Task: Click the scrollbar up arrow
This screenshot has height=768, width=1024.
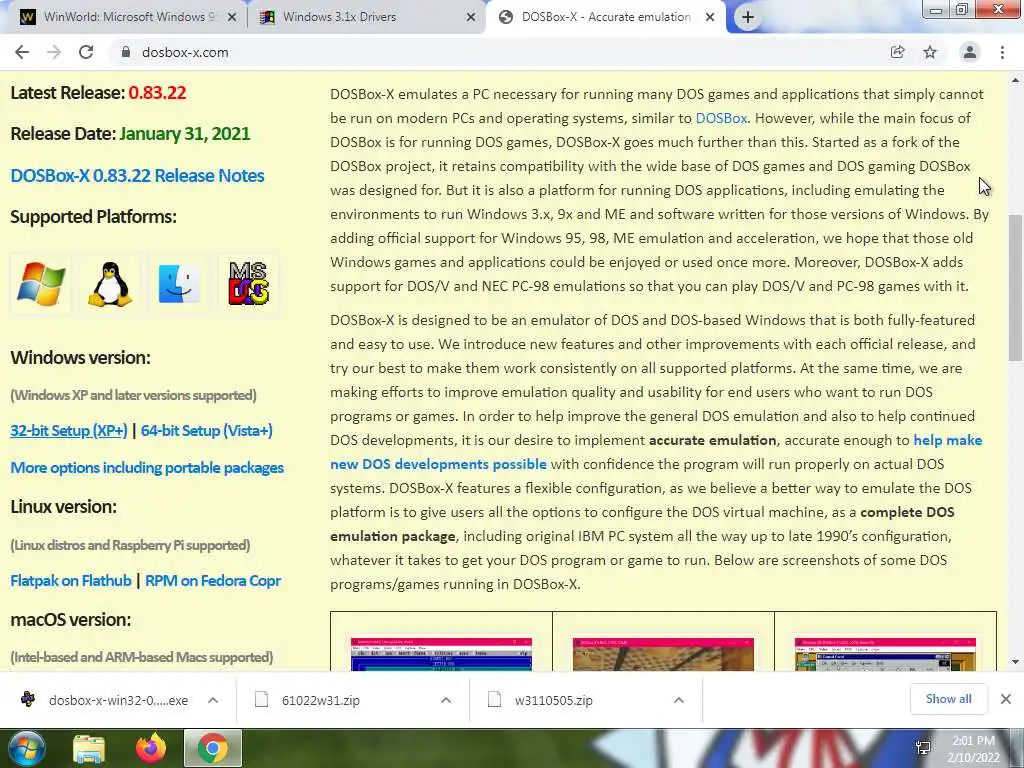Action: [x=1015, y=80]
